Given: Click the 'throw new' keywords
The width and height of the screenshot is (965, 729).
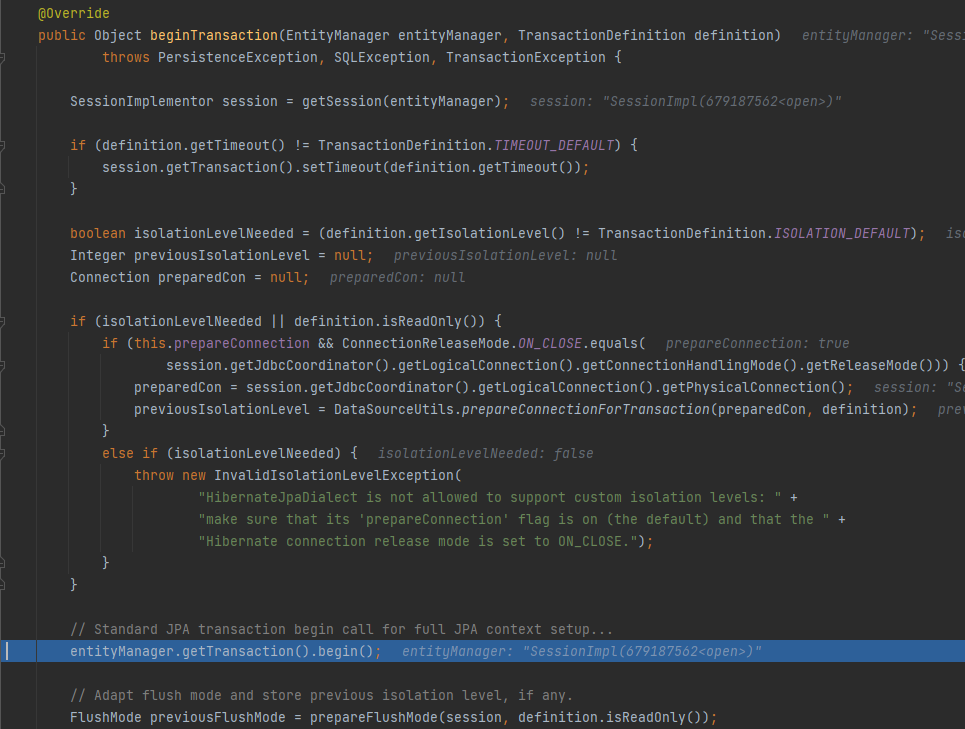Looking at the screenshot, I should click(170, 476).
